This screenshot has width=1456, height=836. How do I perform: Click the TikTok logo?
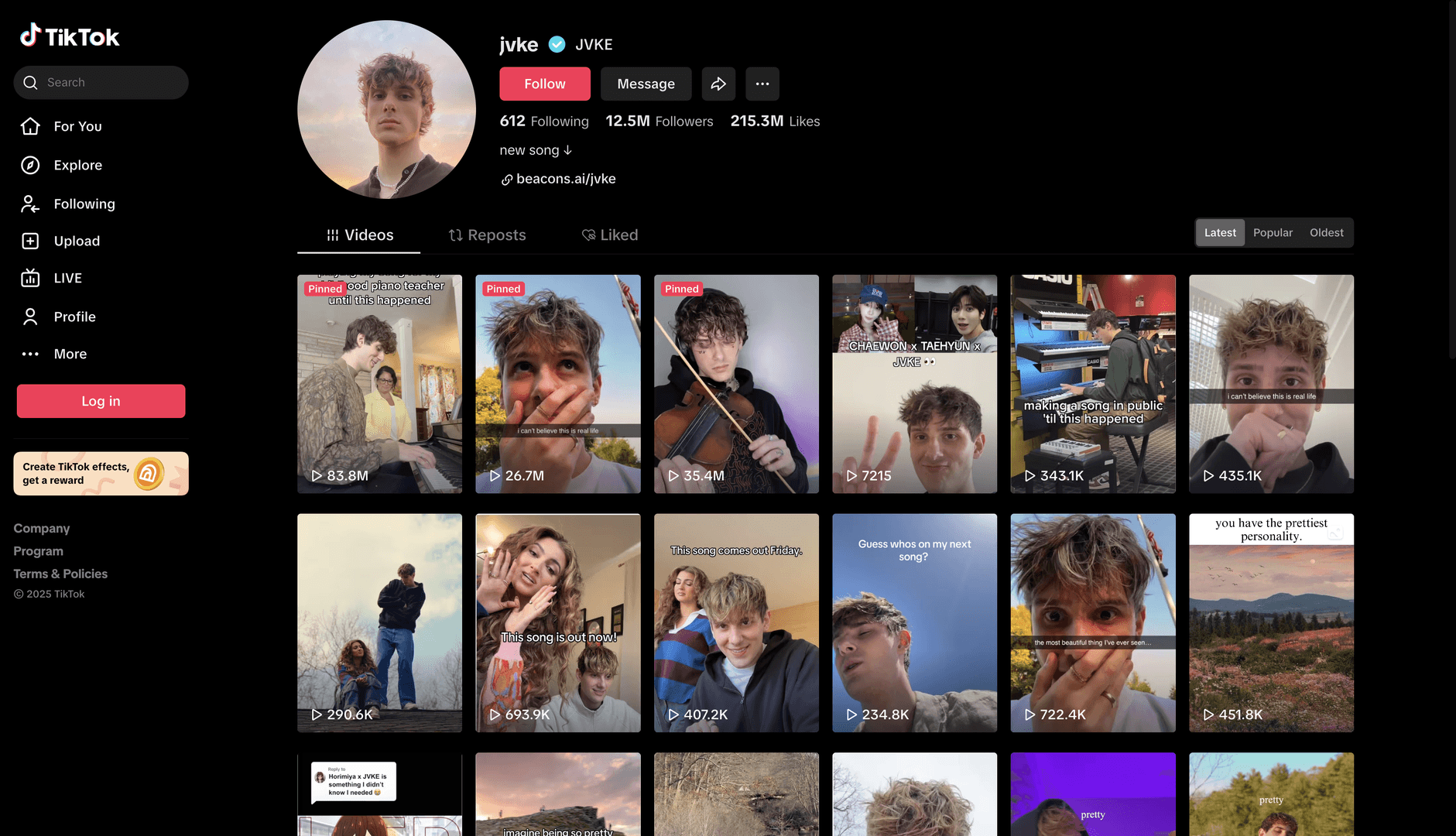[70, 36]
